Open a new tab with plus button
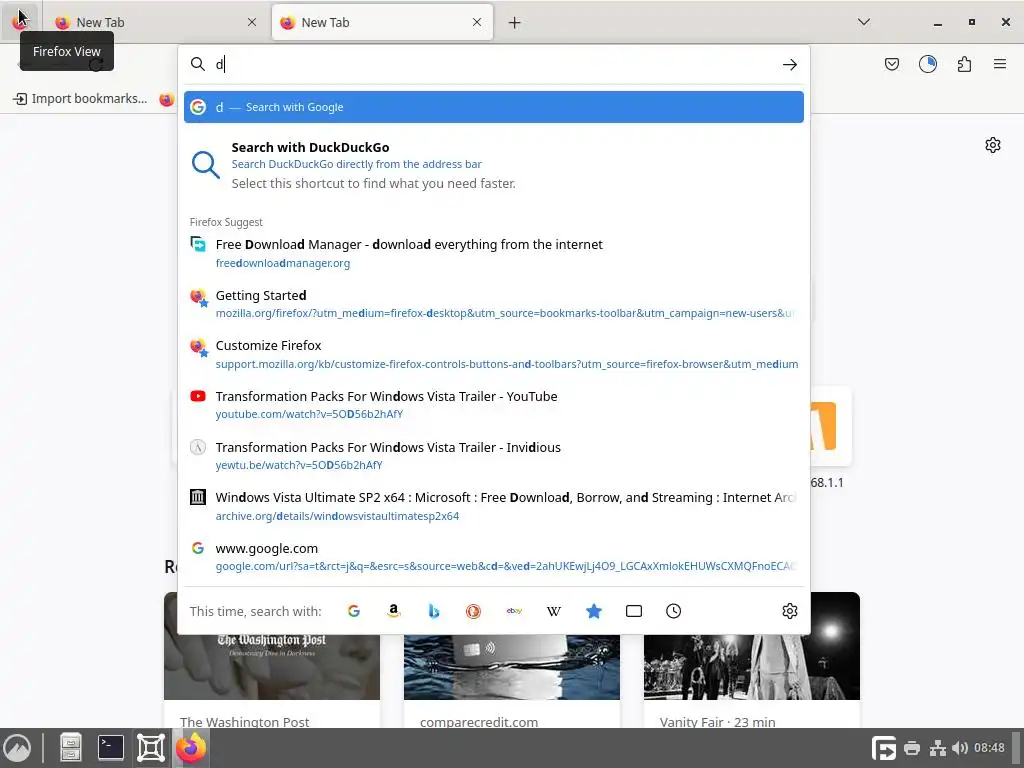The width and height of the screenshot is (1024, 768). [x=515, y=22]
